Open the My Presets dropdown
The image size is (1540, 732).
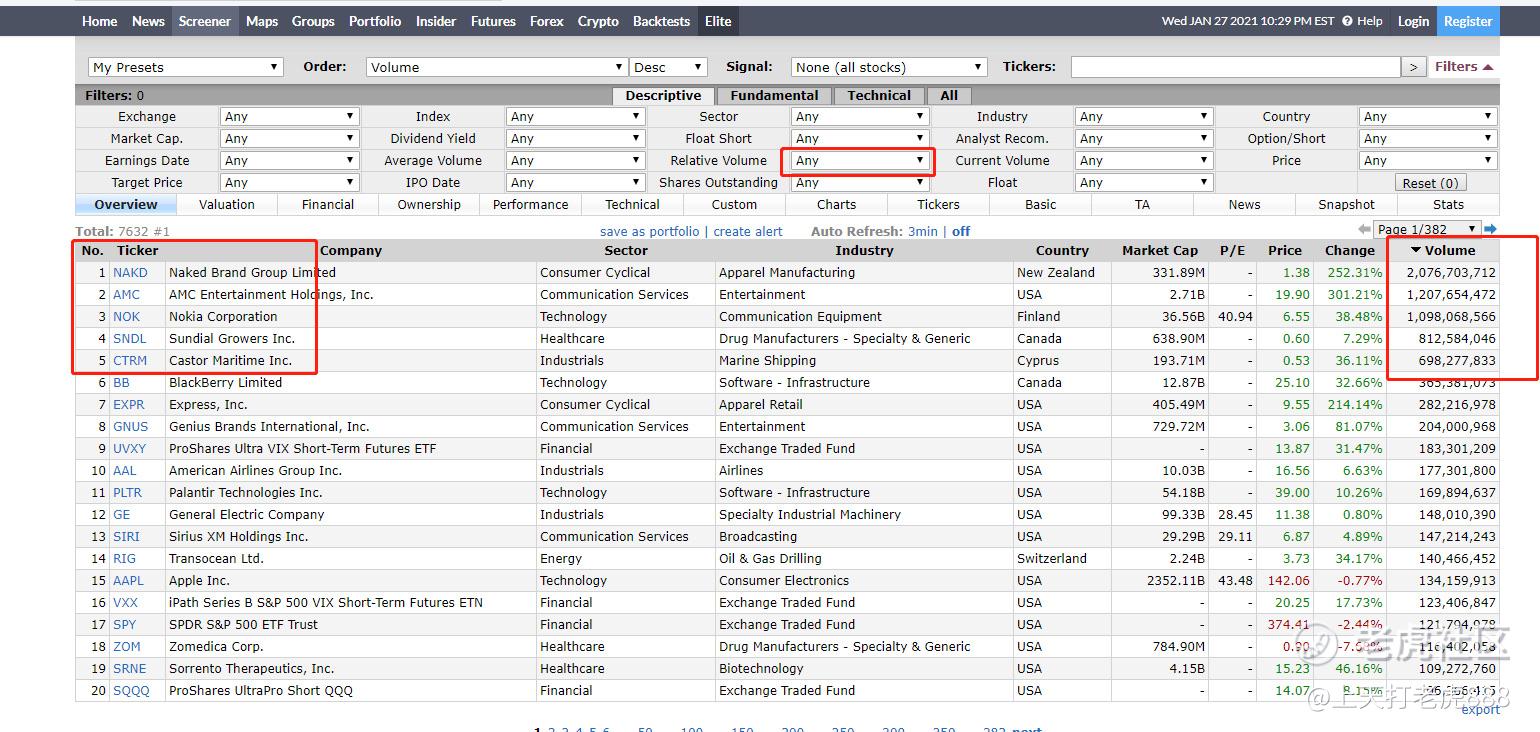(186, 67)
